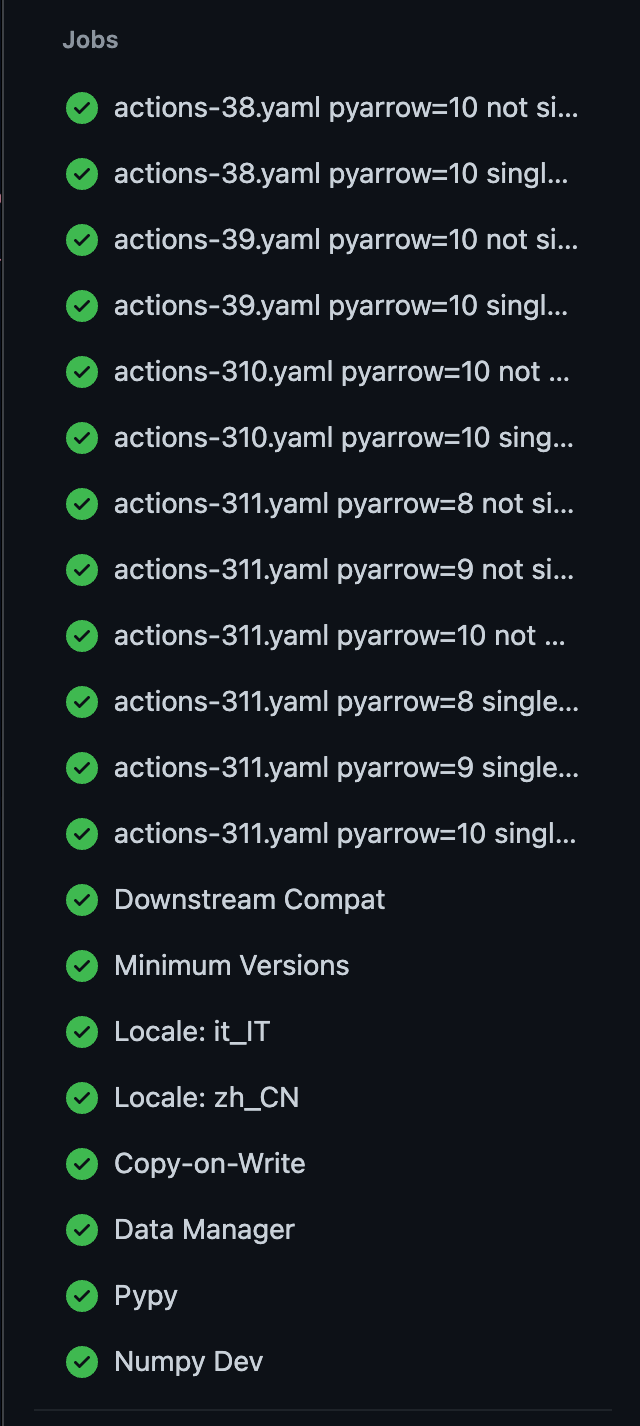This screenshot has width=640, height=1426.
Task: Click success icon next to Copy-on-Write
Action: pyautogui.click(x=81, y=1164)
